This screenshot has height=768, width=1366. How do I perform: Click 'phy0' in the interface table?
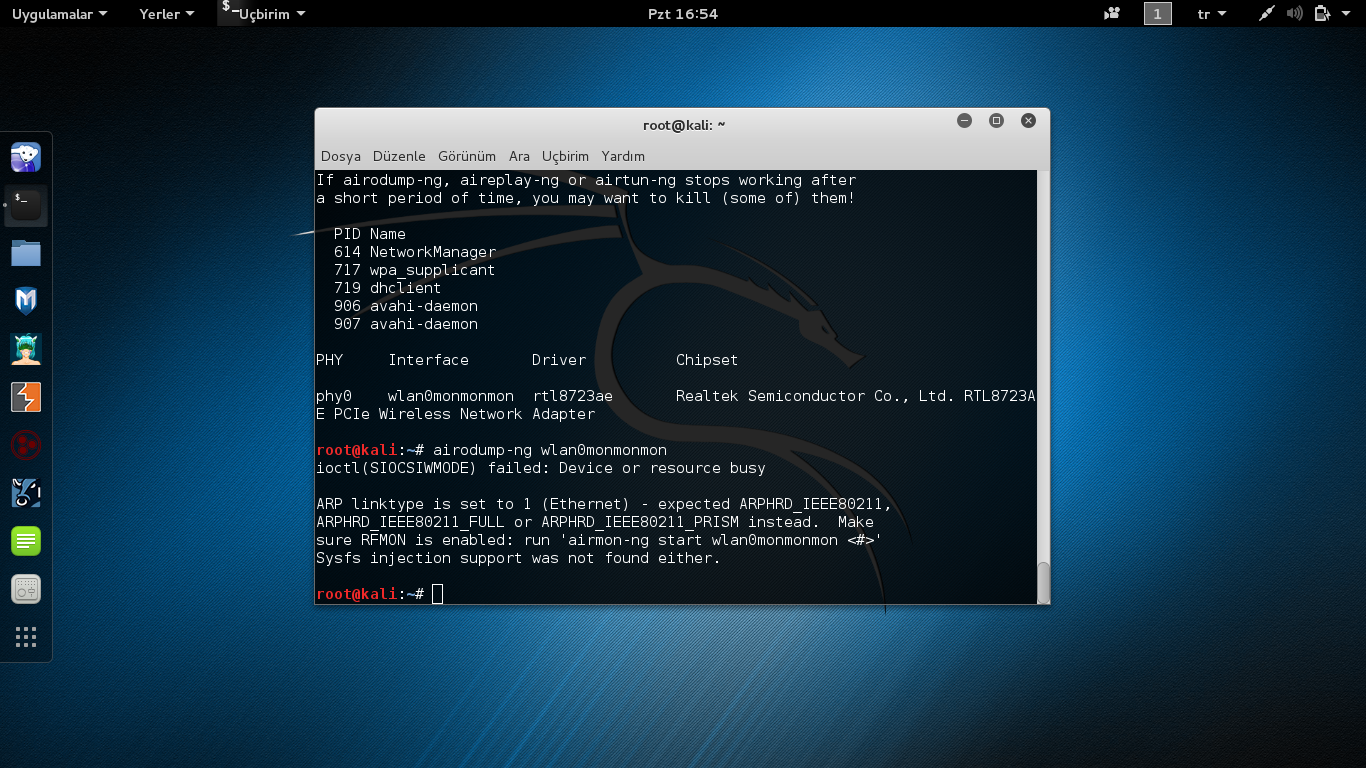coord(334,396)
